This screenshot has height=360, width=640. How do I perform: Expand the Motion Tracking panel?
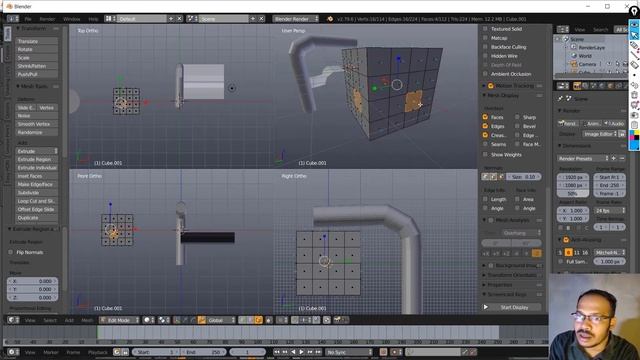click(484, 86)
